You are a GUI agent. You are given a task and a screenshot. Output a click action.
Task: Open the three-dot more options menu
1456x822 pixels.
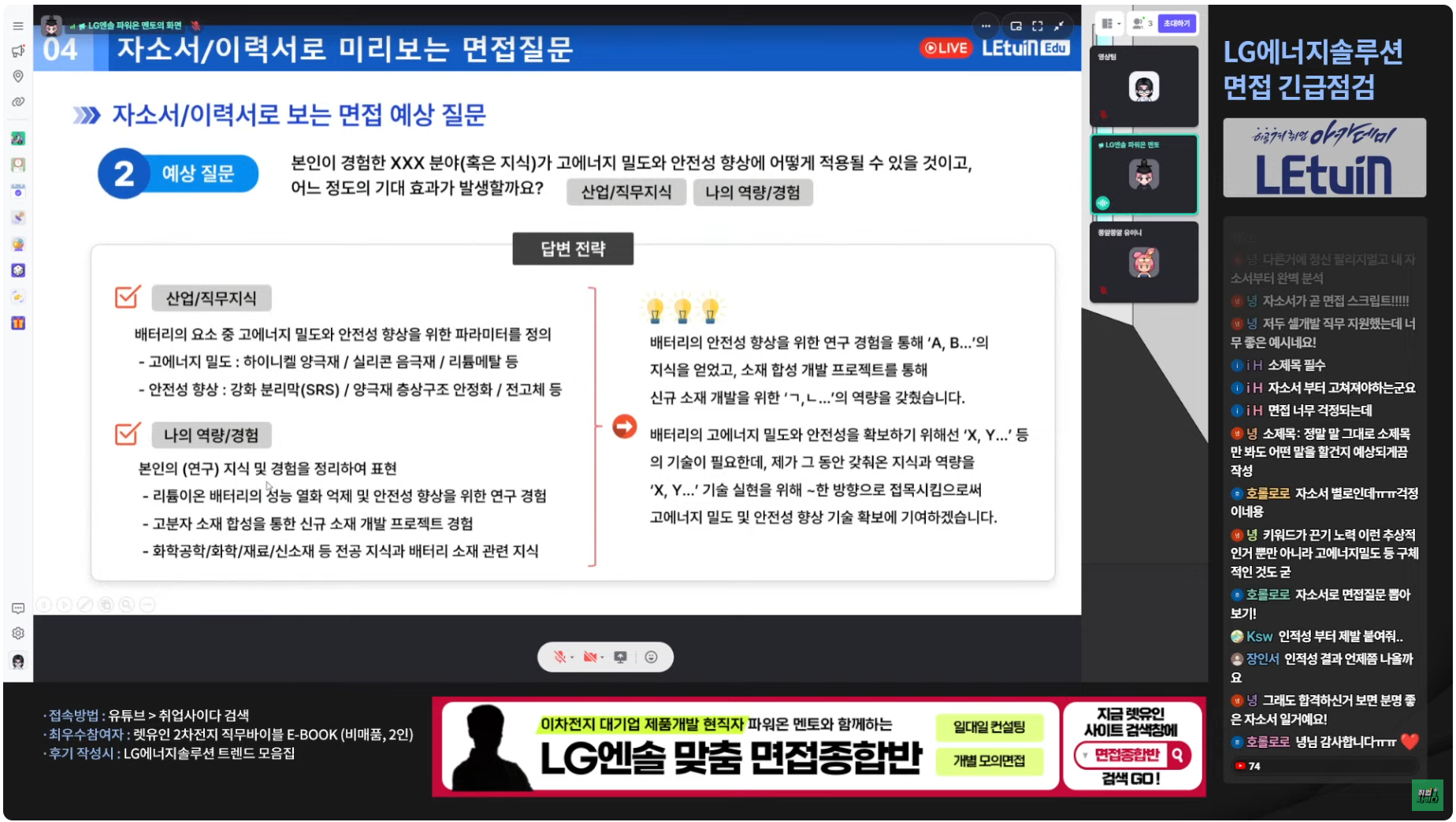986,26
